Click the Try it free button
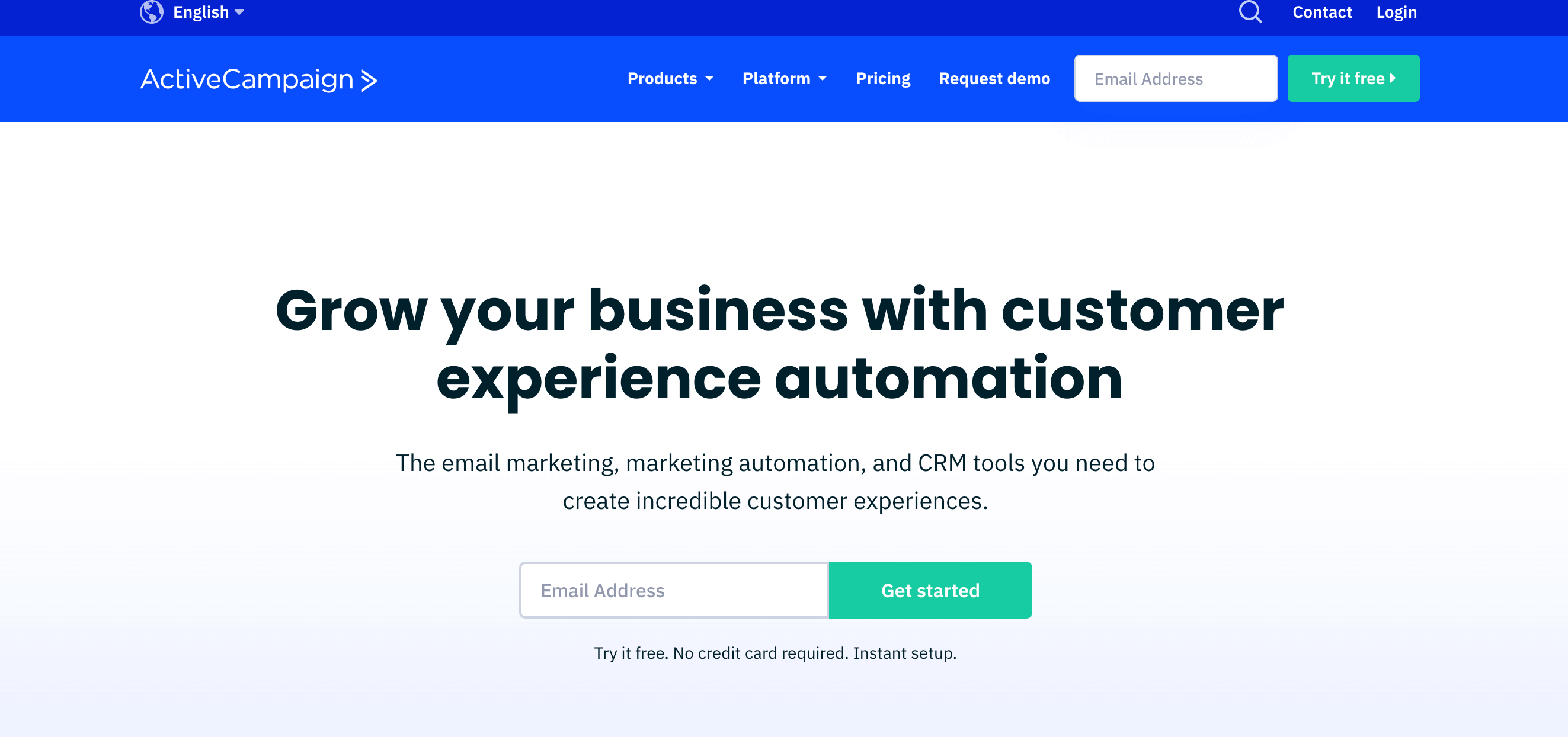1568x737 pixels. tap(1353, 78)
